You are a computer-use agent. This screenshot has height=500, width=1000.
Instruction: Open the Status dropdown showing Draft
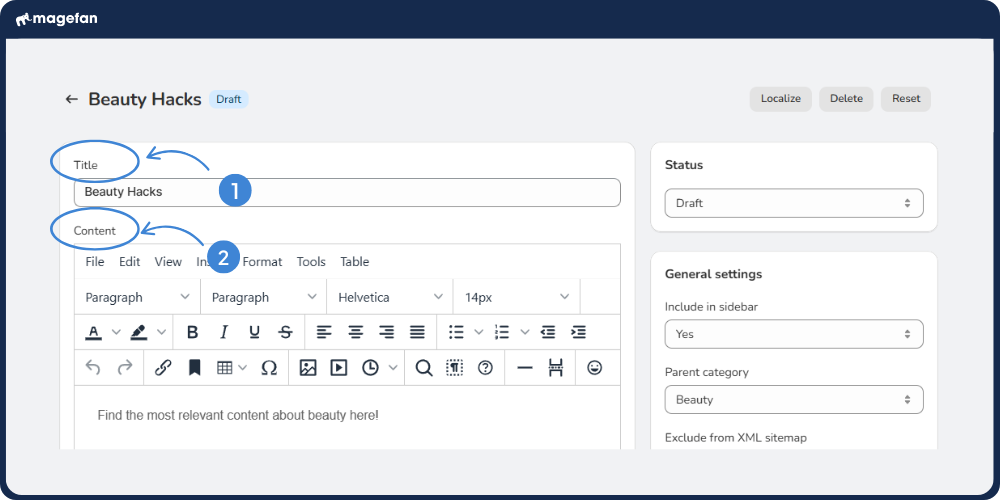[794, 203]
